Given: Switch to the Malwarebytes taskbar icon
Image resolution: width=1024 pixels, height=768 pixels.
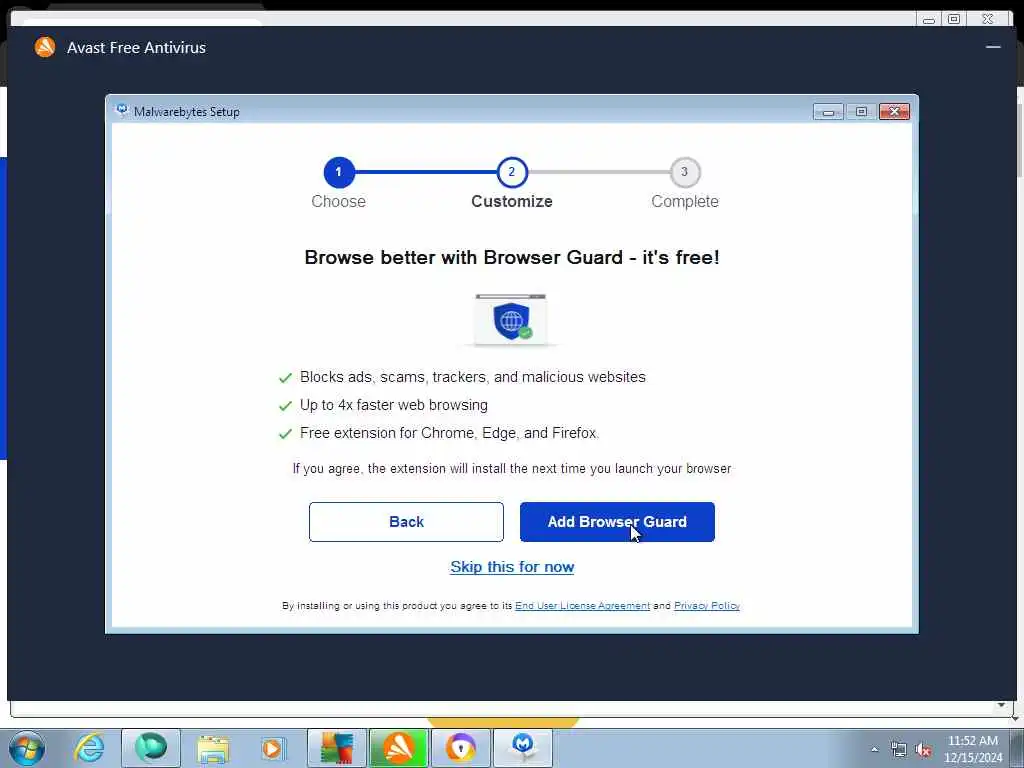Looking at the screenshot, I should 523,748.
